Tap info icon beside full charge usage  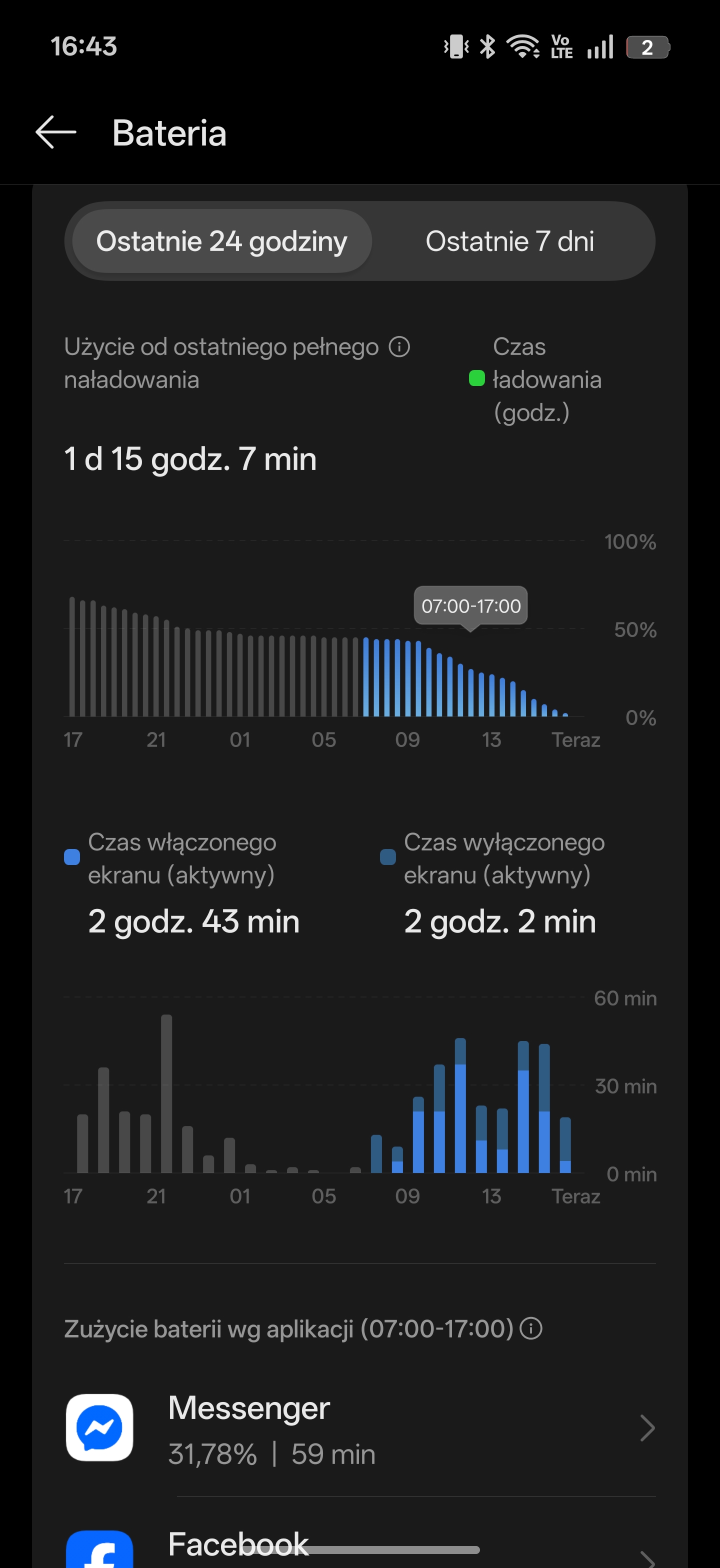click(x=399, y=347)
